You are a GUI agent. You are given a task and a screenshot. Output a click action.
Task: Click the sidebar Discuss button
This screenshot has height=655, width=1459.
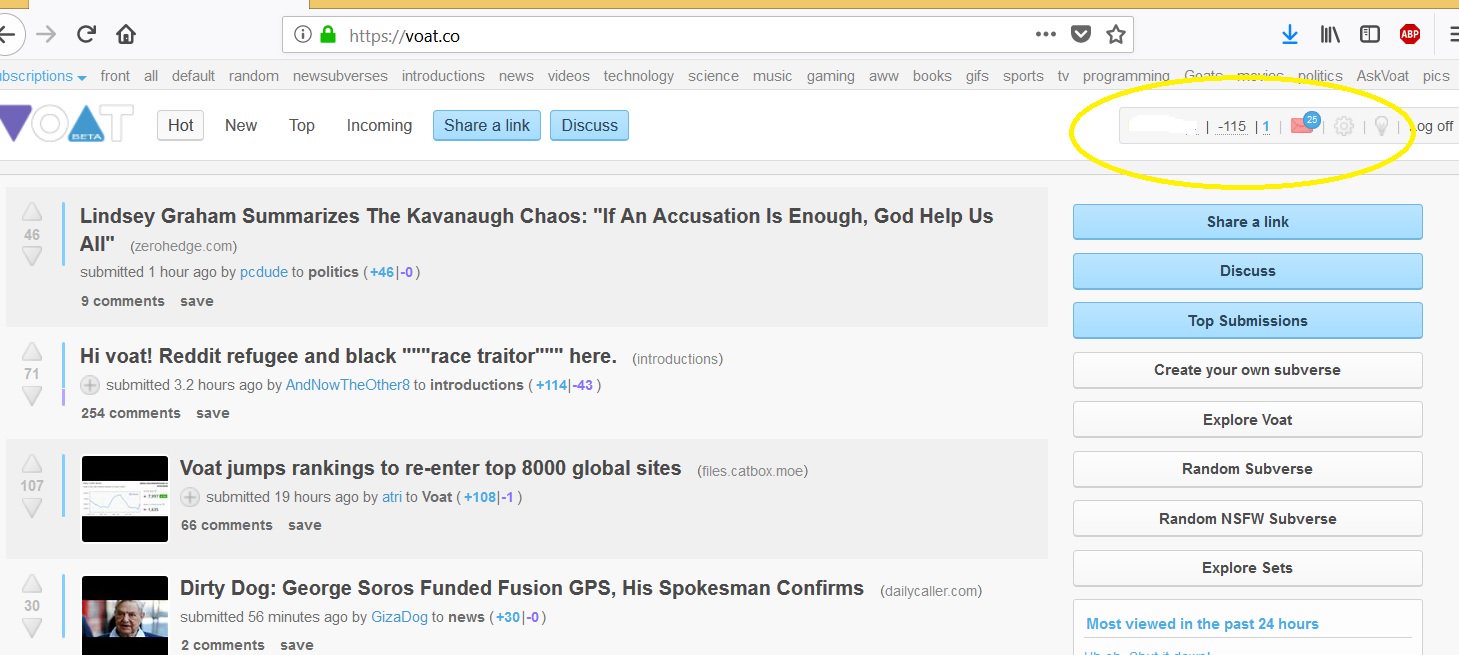[1248, 271]
